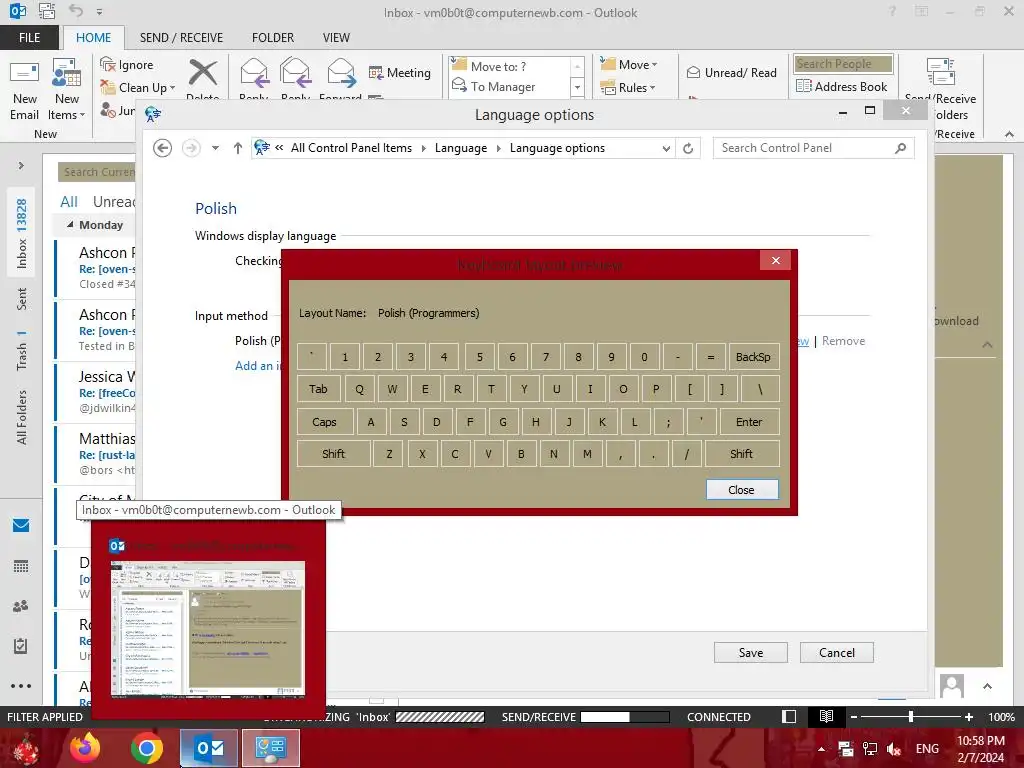
Task: Open the Address Book
Action: click(842, 86)
